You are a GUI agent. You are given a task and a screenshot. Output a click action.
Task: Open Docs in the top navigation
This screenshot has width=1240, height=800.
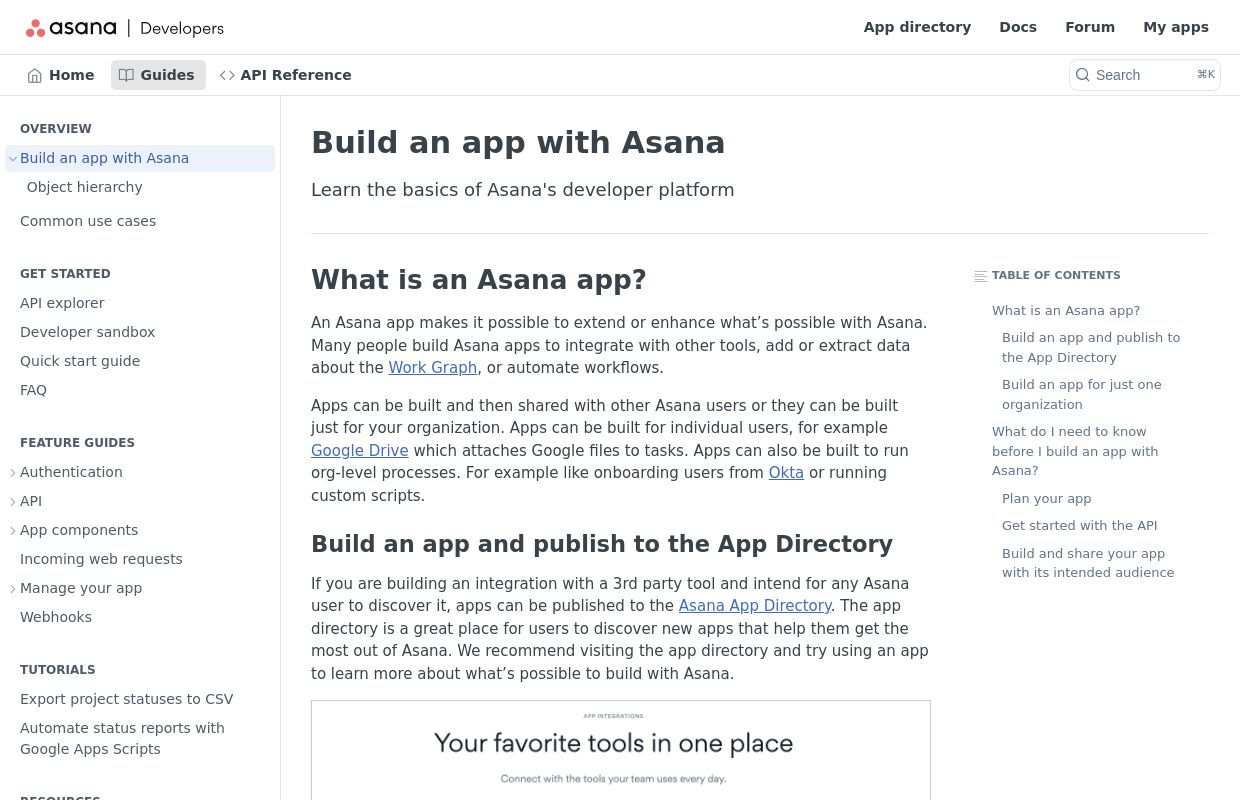pyautogui.click(x=1018, y=27)
